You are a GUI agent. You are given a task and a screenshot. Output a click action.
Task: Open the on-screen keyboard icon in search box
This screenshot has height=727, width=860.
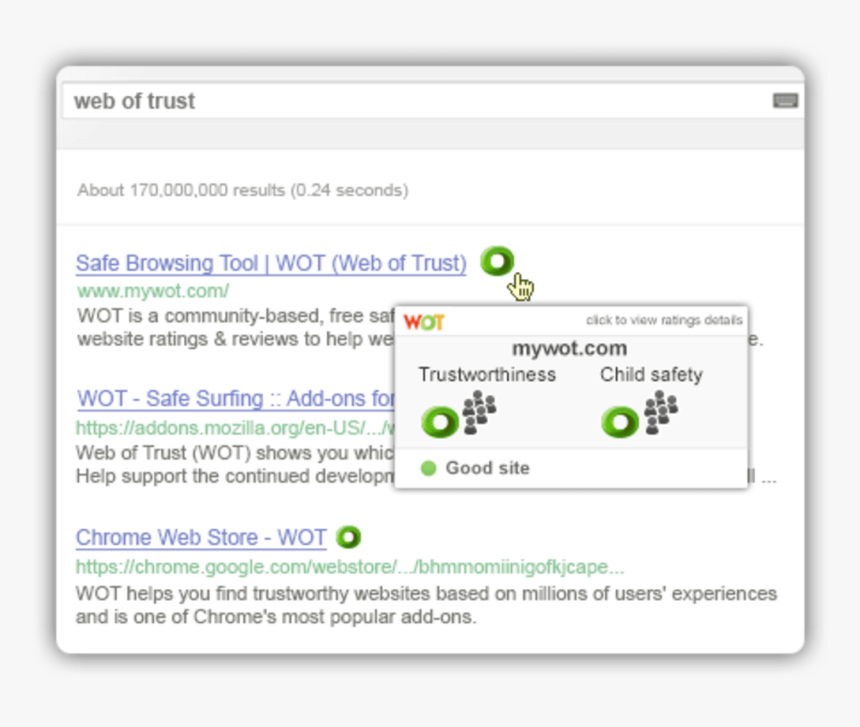[785, 100]
